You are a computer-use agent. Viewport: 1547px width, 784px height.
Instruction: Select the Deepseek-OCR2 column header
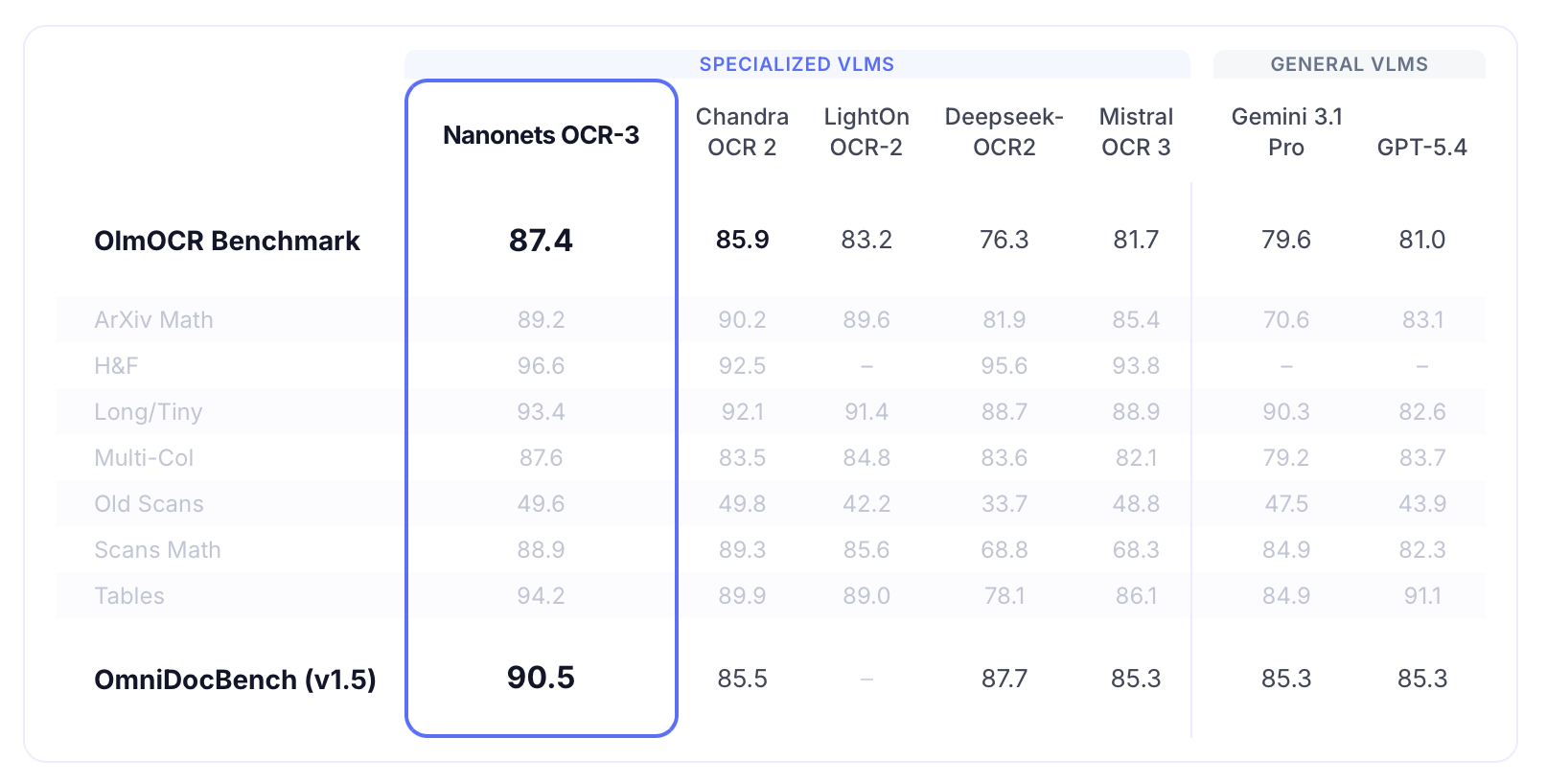[x=1004, y=131]
